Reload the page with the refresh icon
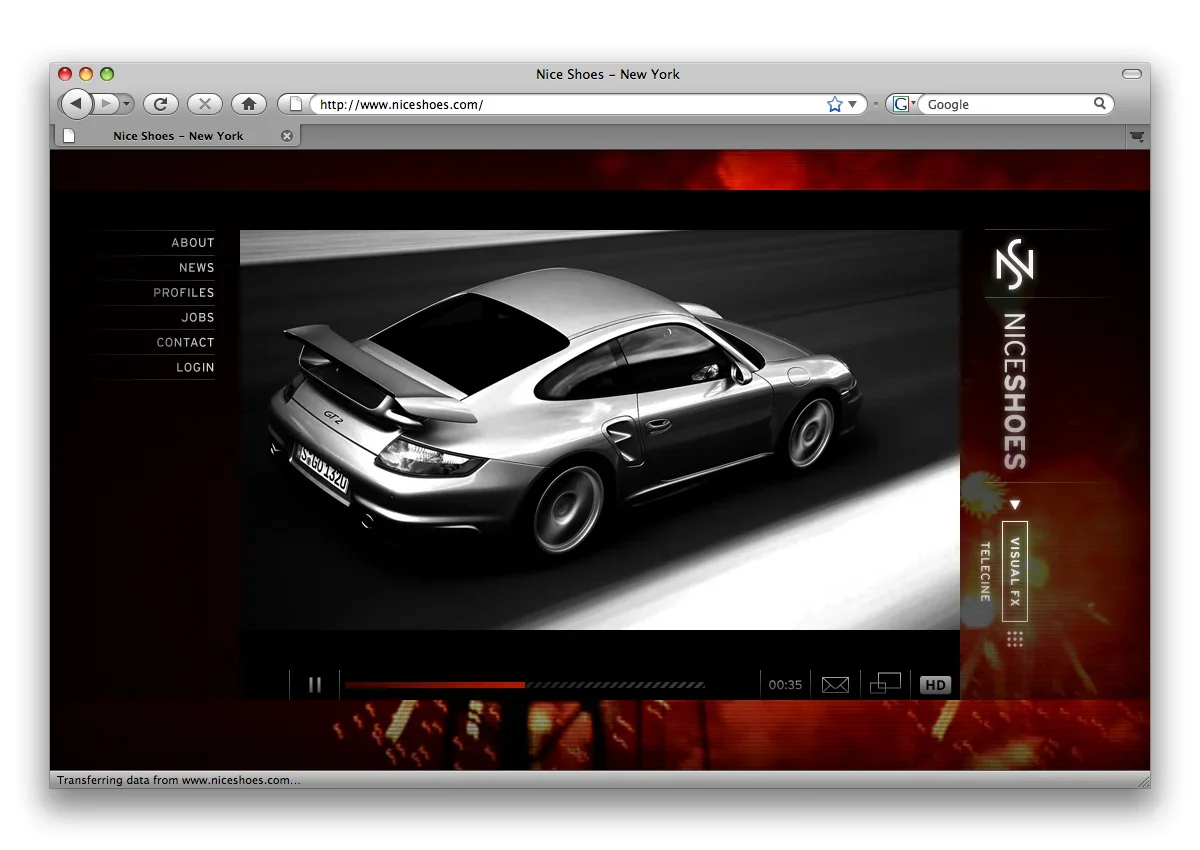 point(160,103)
